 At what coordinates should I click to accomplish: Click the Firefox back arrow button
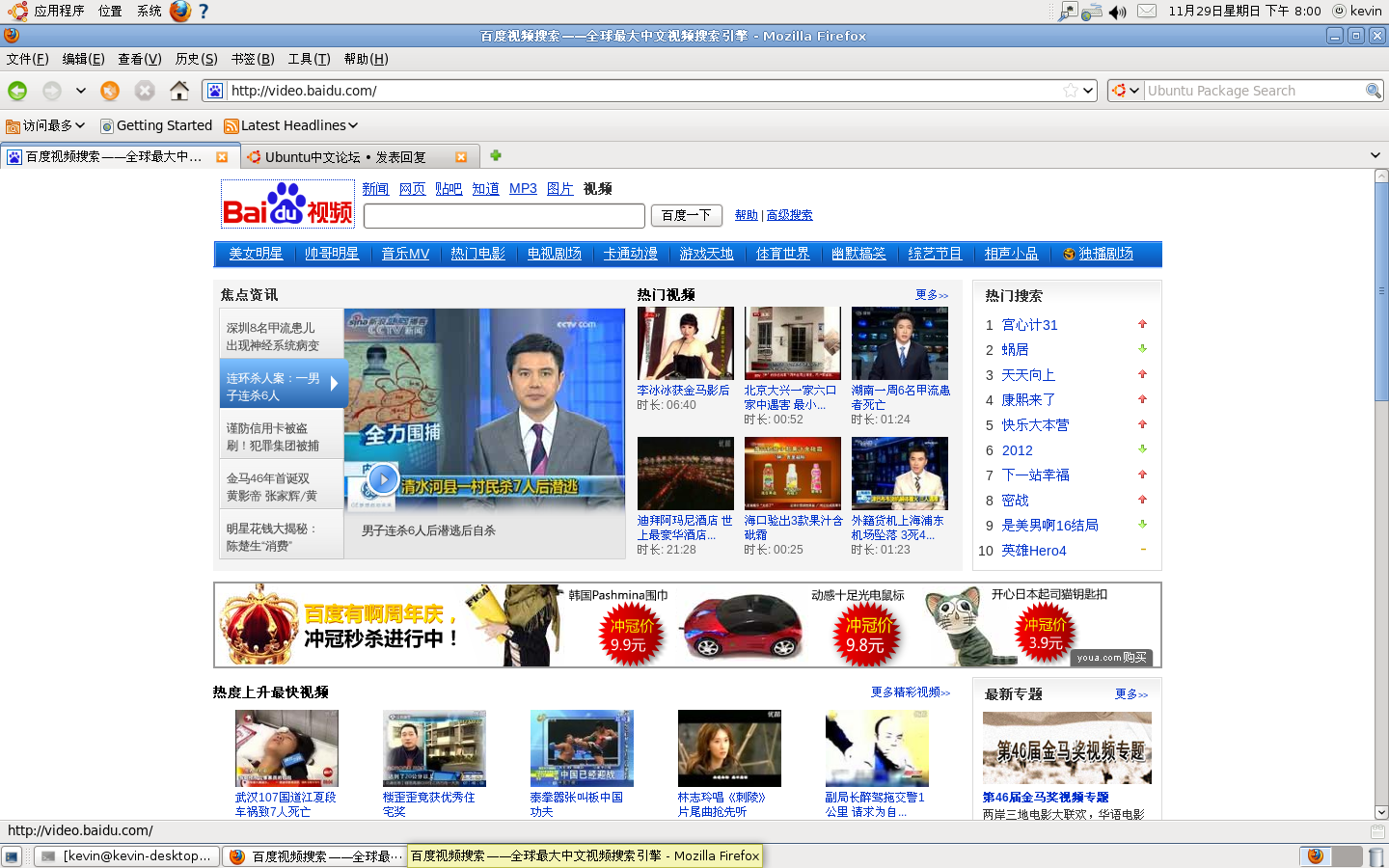coord(17,91)
